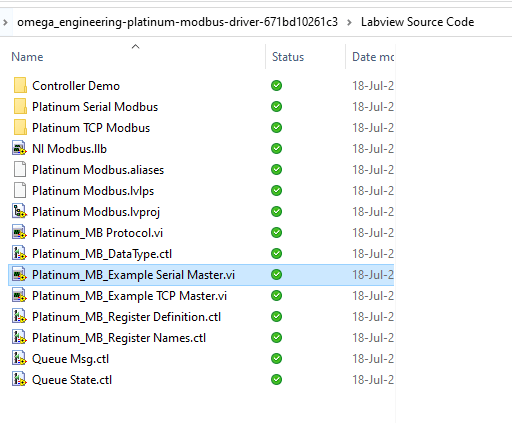The height and width of the screenshot is (423, 512).
Task: Sort files by the Date modified column header
Action: pyautogui.click(x=373, y=57)
